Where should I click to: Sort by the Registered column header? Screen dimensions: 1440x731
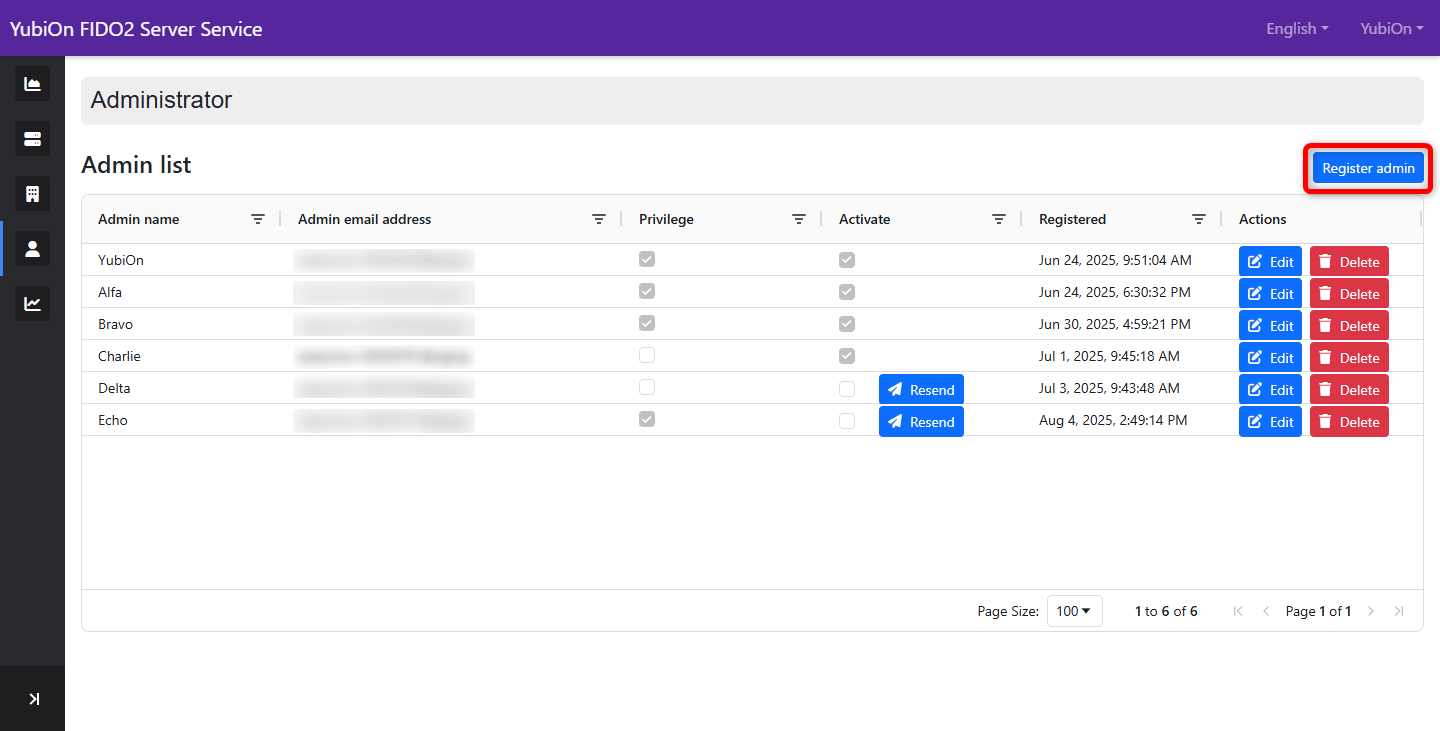coord(1072,219)
